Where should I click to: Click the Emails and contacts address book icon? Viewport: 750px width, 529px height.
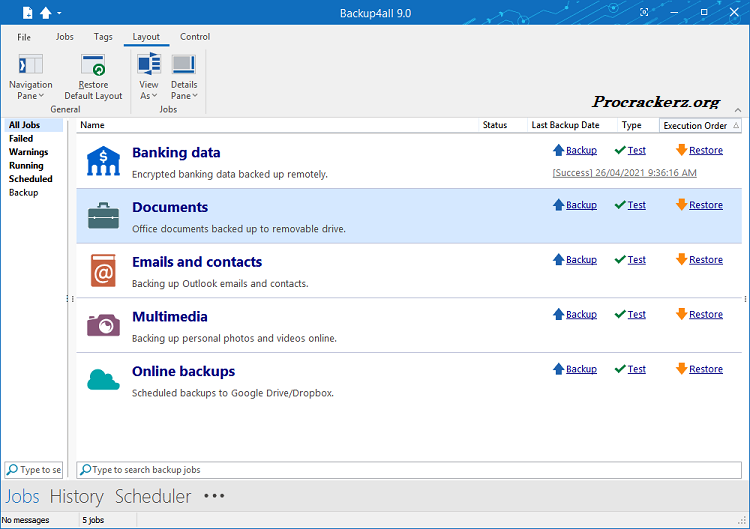103,270
